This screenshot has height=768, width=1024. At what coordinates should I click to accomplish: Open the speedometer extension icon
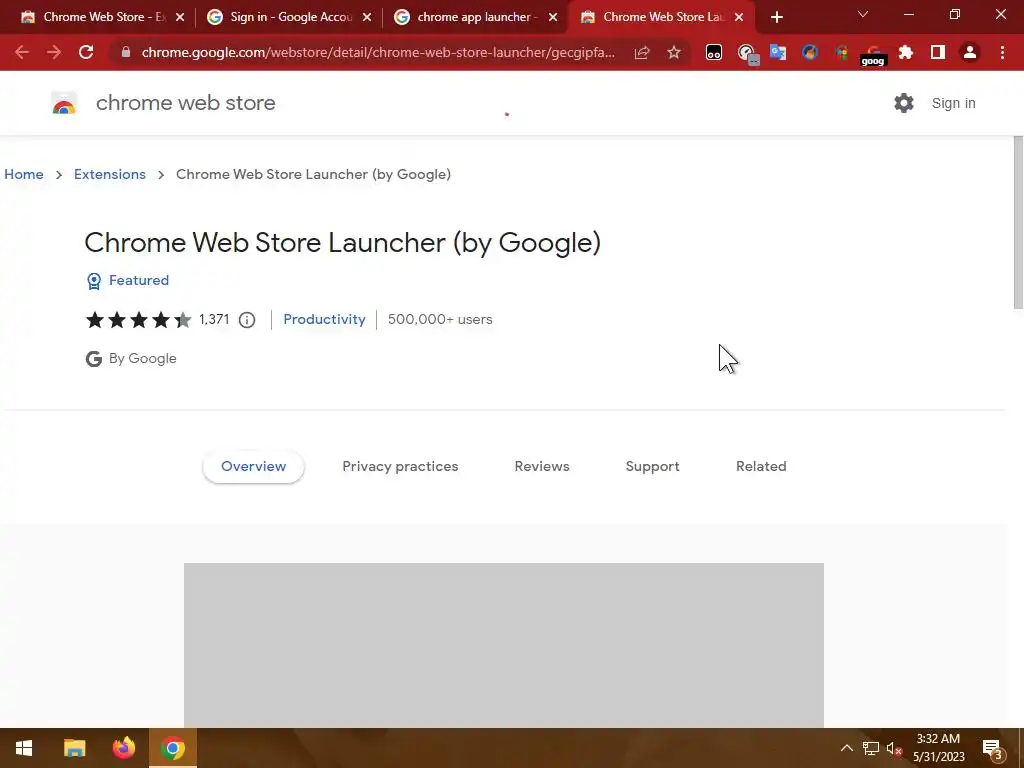tap(746, 53)
